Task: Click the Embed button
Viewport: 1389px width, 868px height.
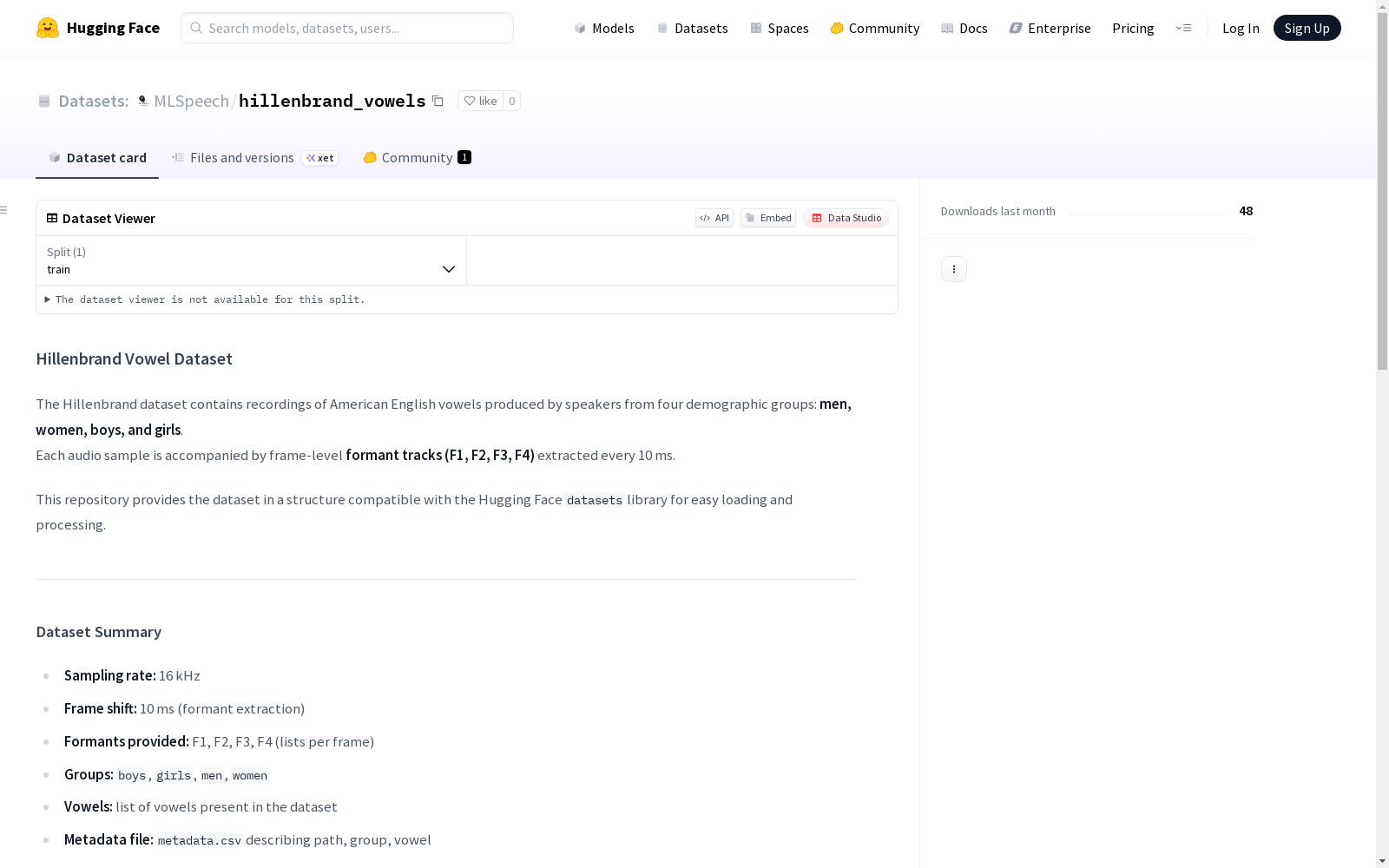Action: 768,218
